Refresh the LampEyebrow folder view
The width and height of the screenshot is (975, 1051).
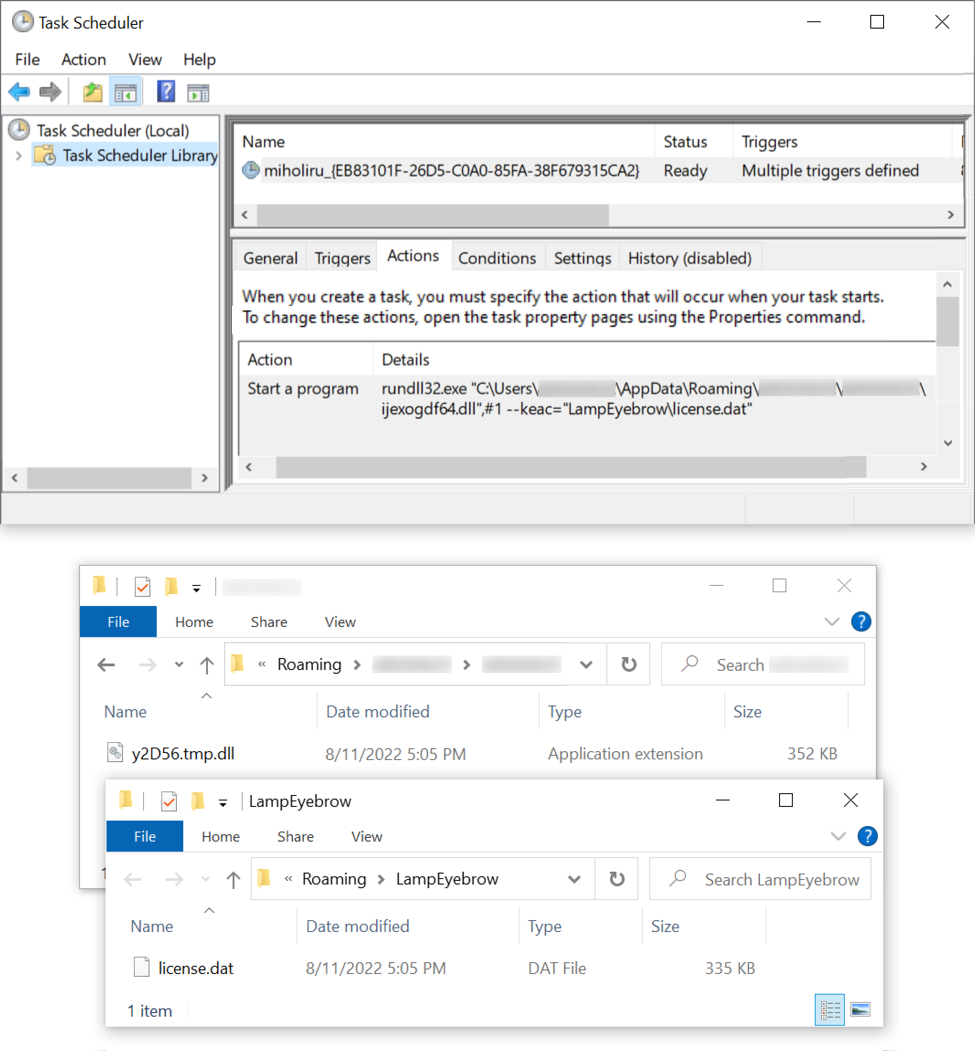click(x=617, y=879)
